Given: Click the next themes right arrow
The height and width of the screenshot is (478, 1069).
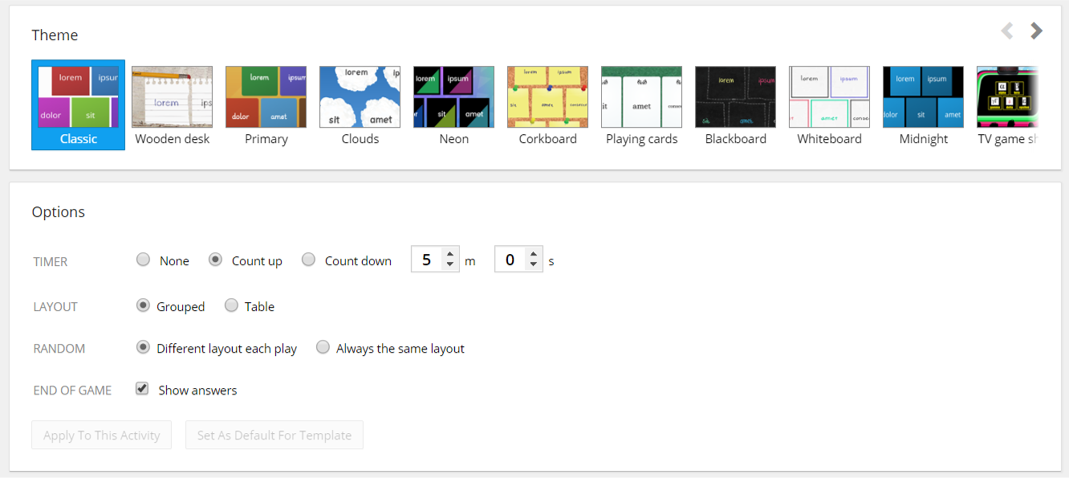Looking at the screenshot, I should 1037,31.
